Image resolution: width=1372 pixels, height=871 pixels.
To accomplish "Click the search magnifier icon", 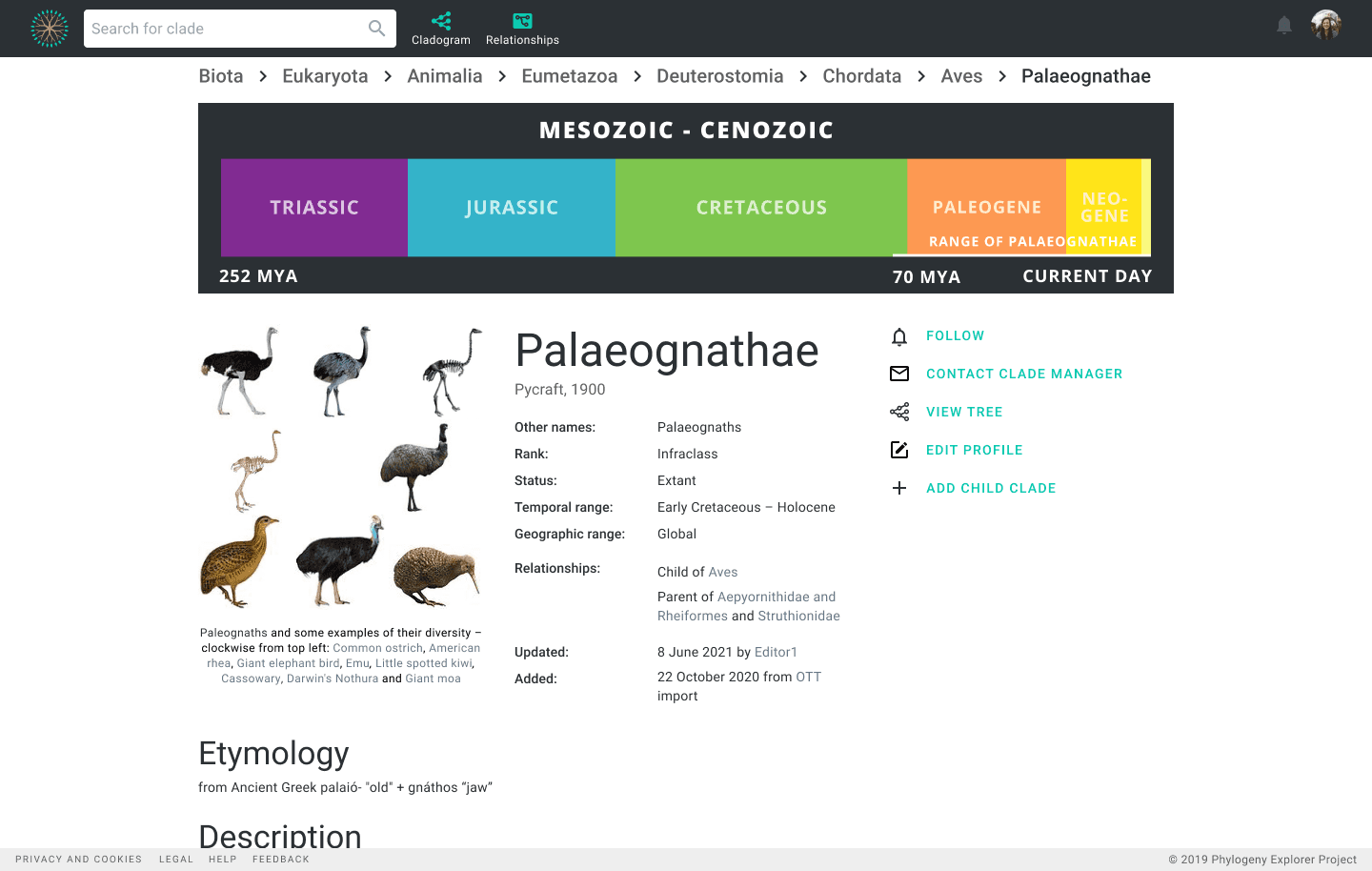I will tap(377, 29).
